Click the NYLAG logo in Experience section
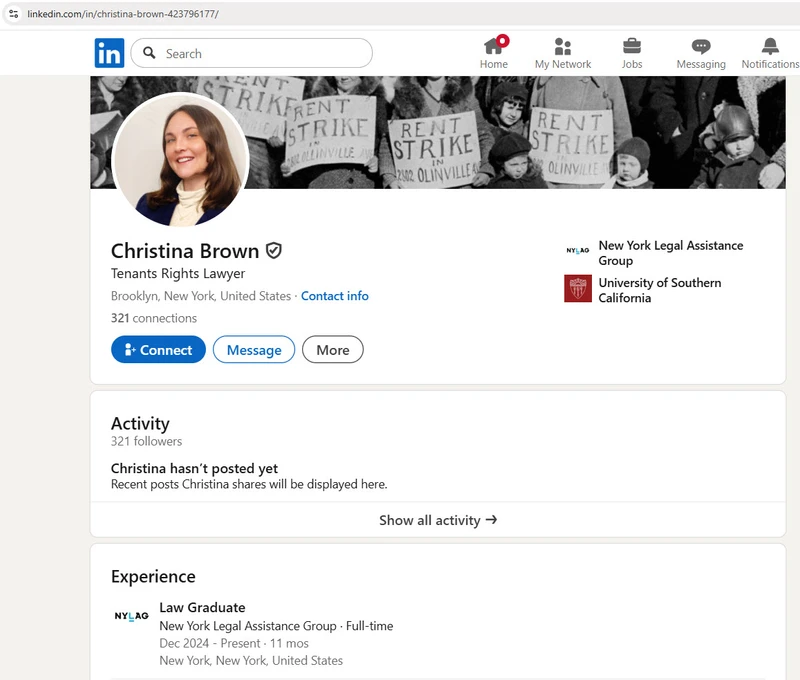The width and height of the screenshot is (800, 680). coord(131,616)
